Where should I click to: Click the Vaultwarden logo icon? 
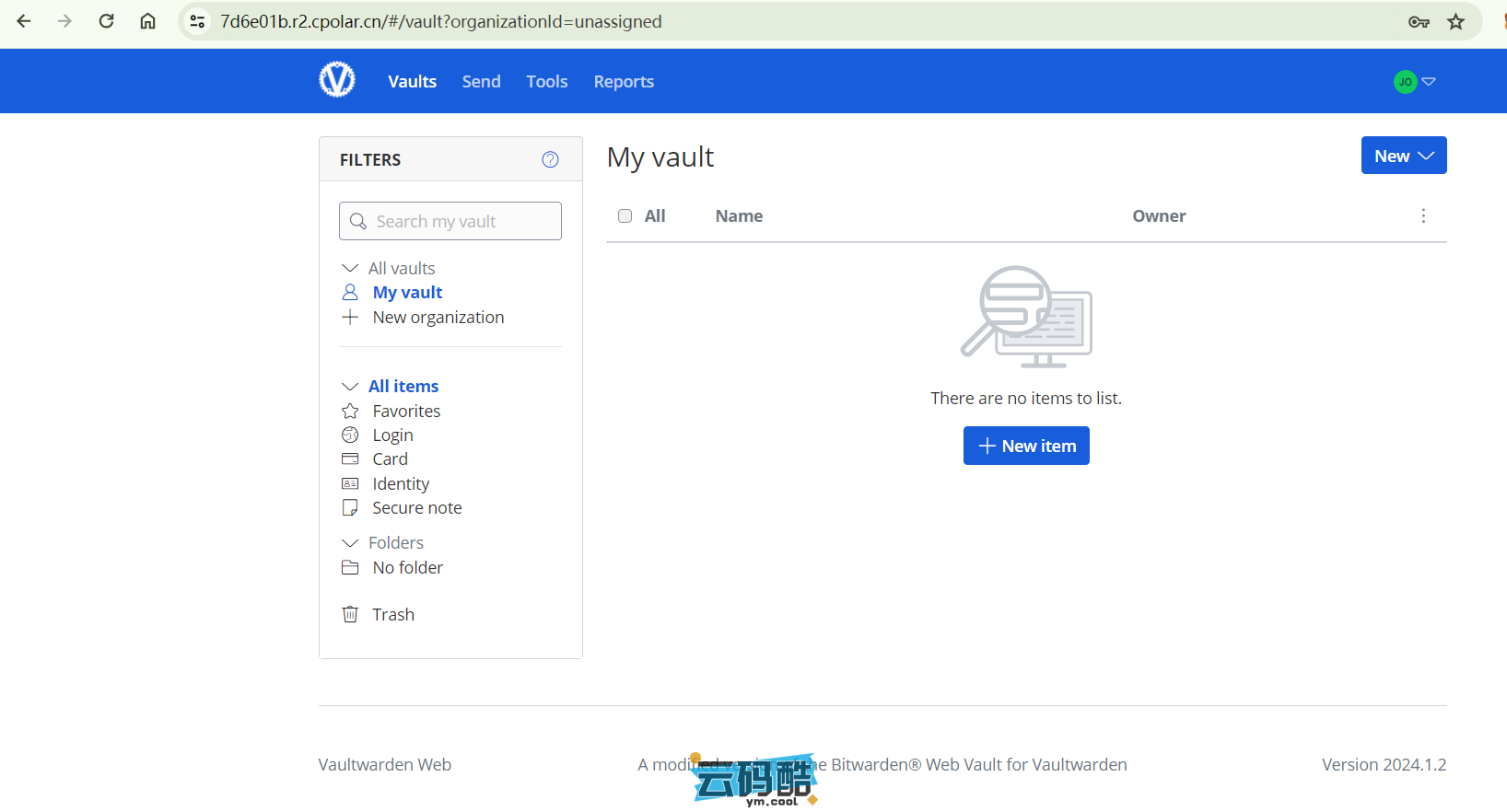(337, 80)
